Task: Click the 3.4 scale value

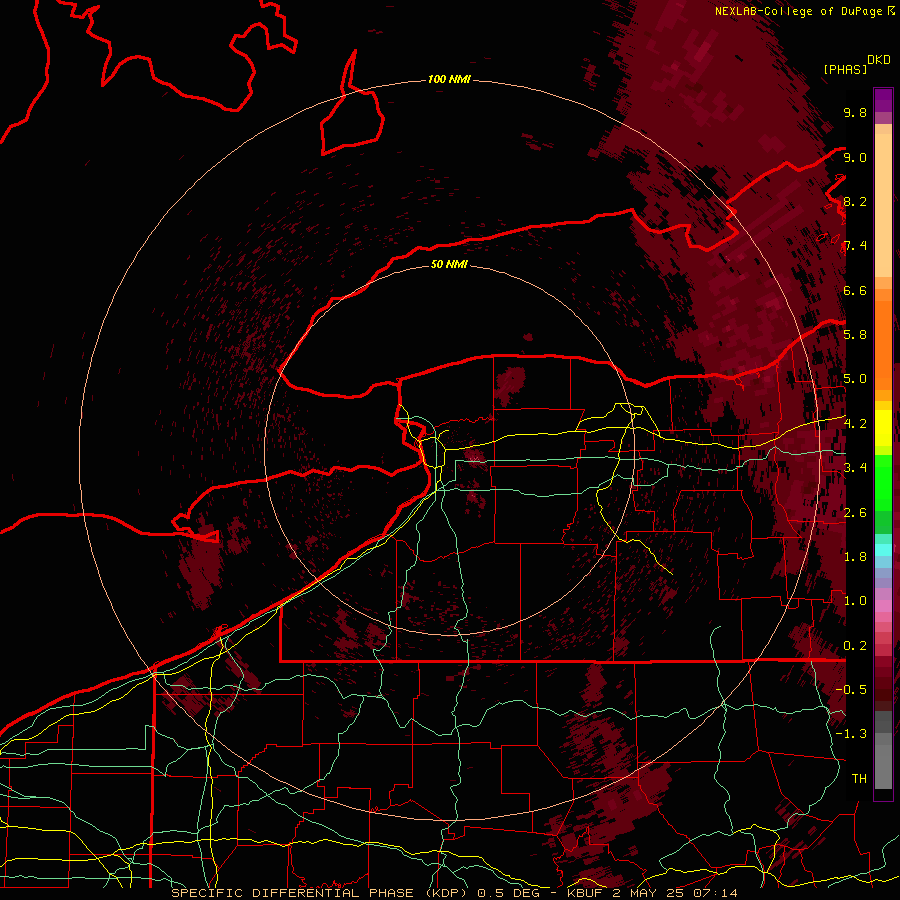Action: pyautogui.click(x=855, y=468)
